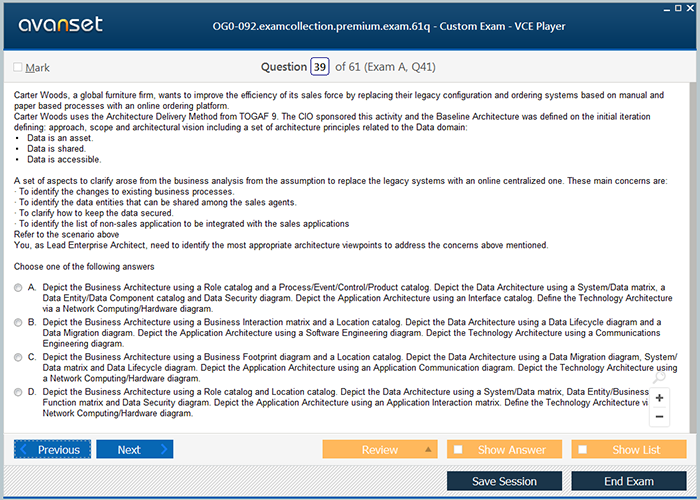Click the zoom out minus icon

tap(659, 417)
